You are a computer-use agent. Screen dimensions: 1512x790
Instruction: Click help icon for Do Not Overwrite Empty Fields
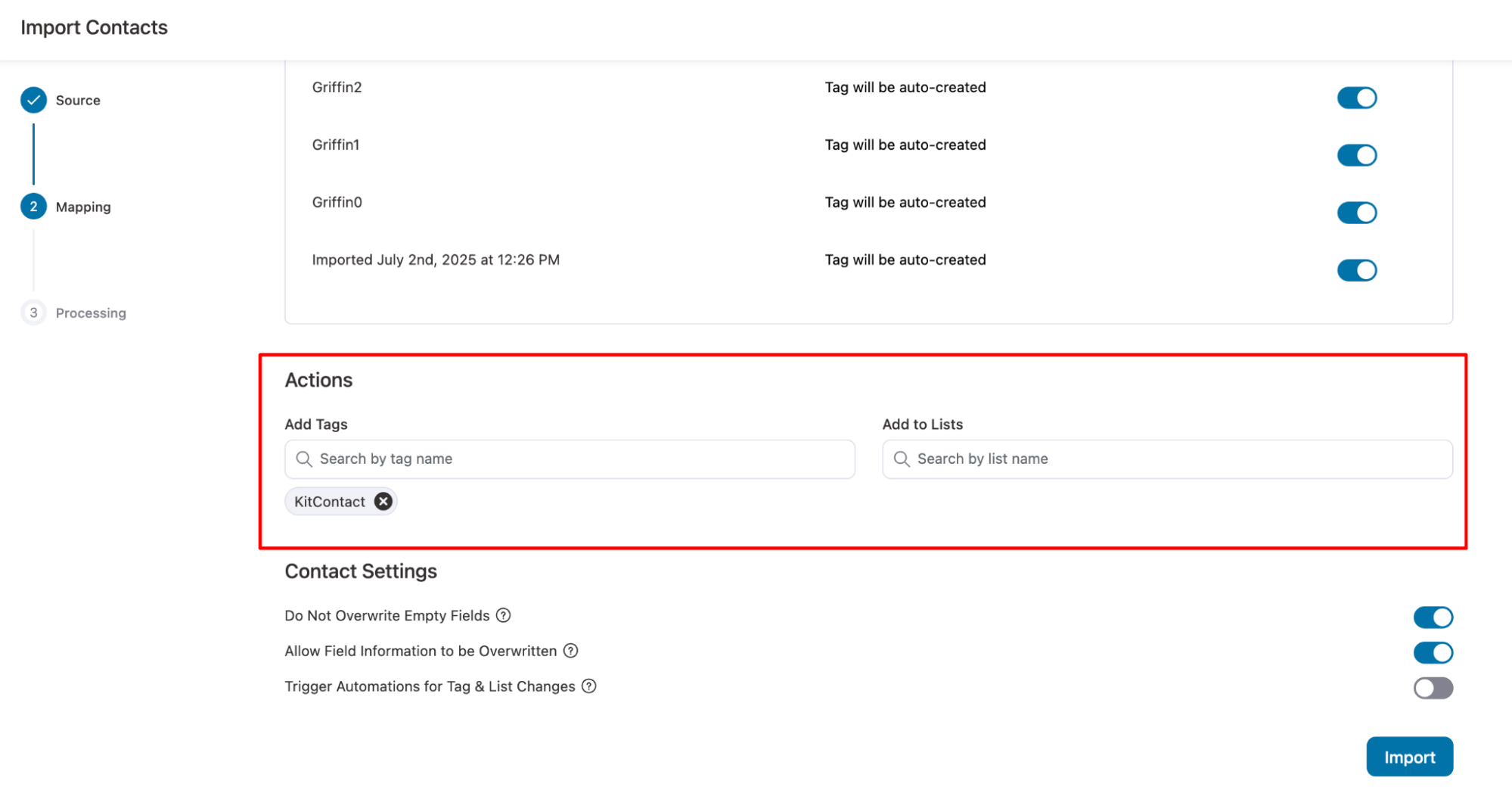click(x=504, y=615)
